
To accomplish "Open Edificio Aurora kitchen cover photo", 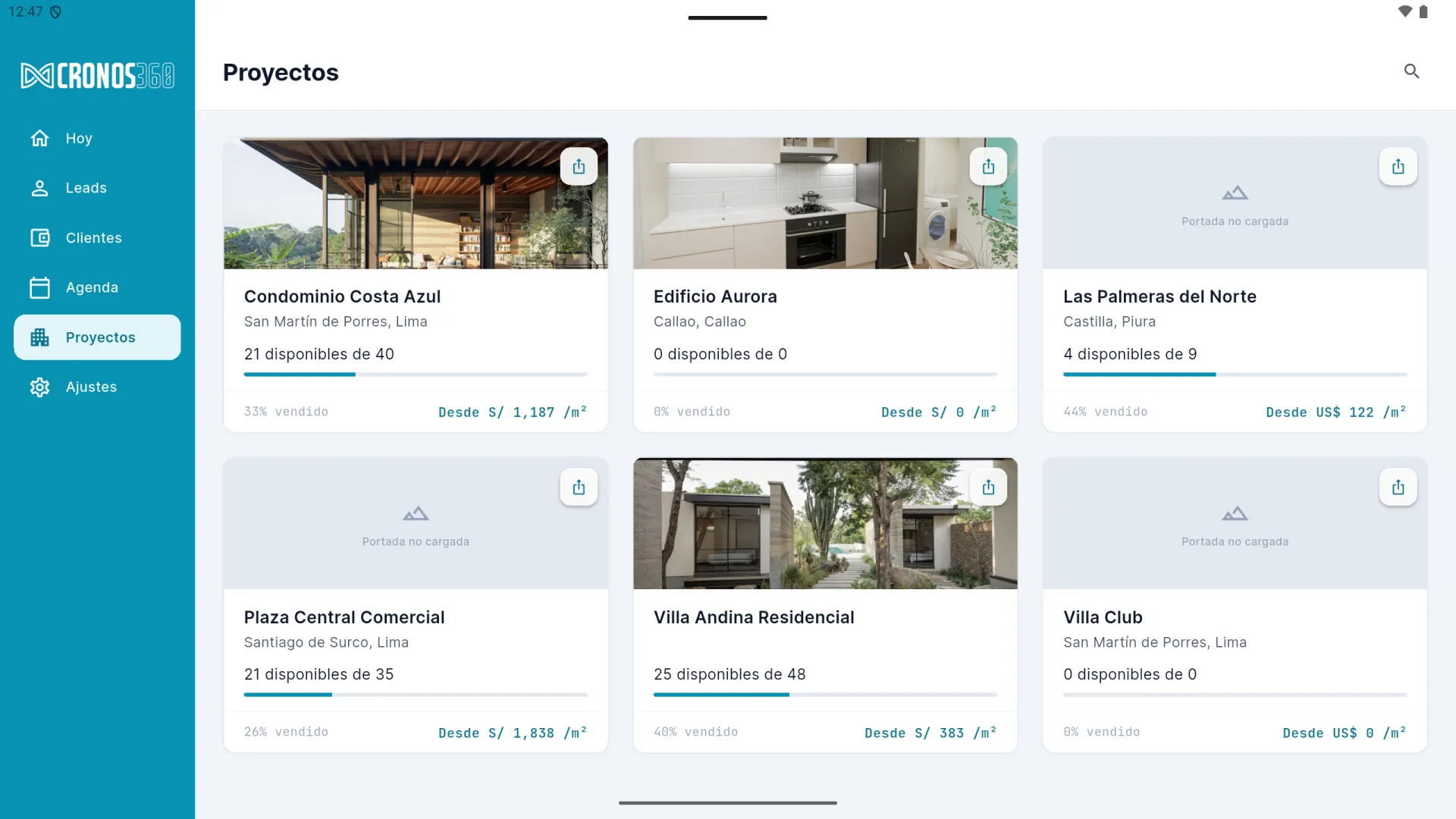I will click(825, 203).
